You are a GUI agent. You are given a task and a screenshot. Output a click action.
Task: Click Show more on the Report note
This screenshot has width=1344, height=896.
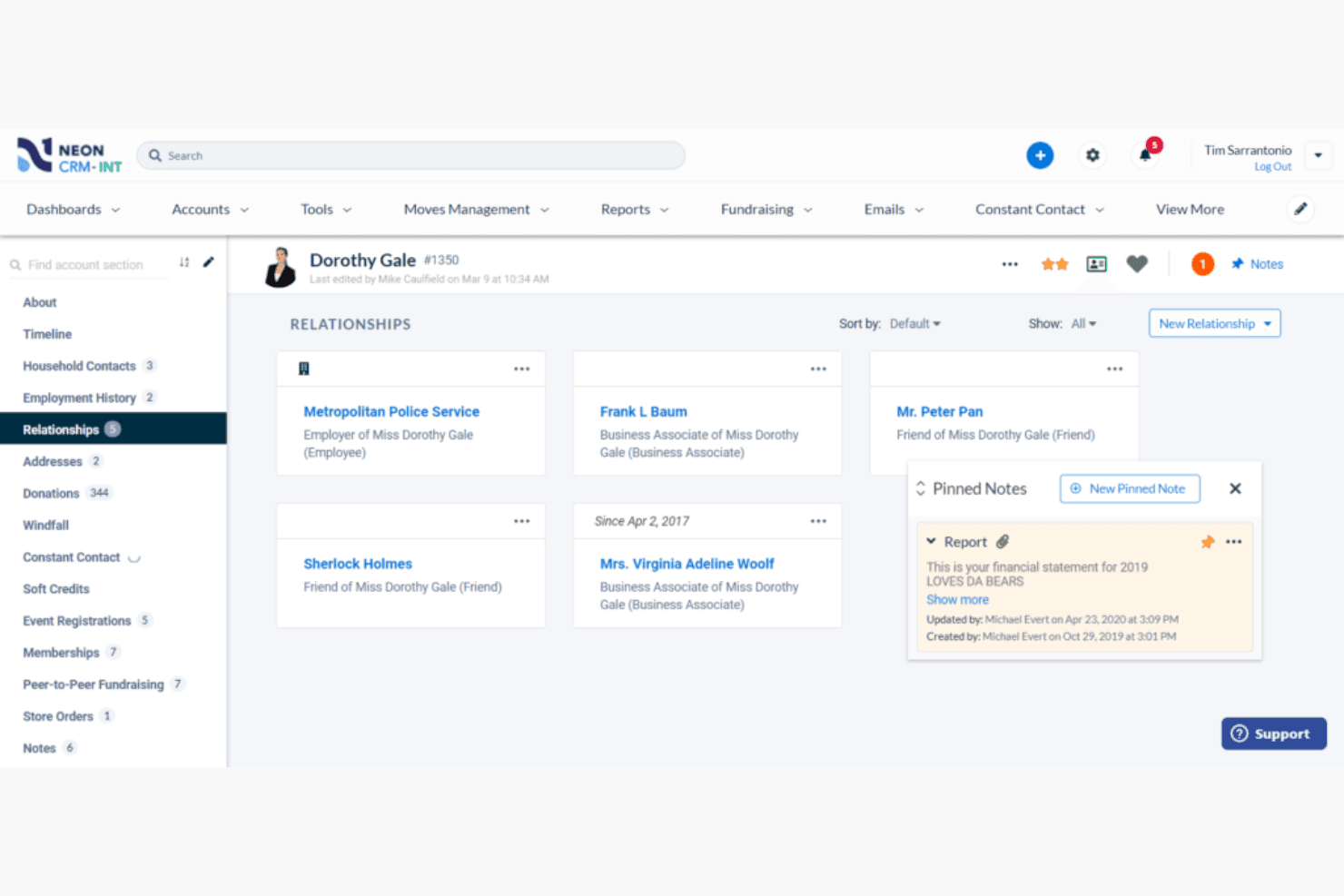point(957,600)
